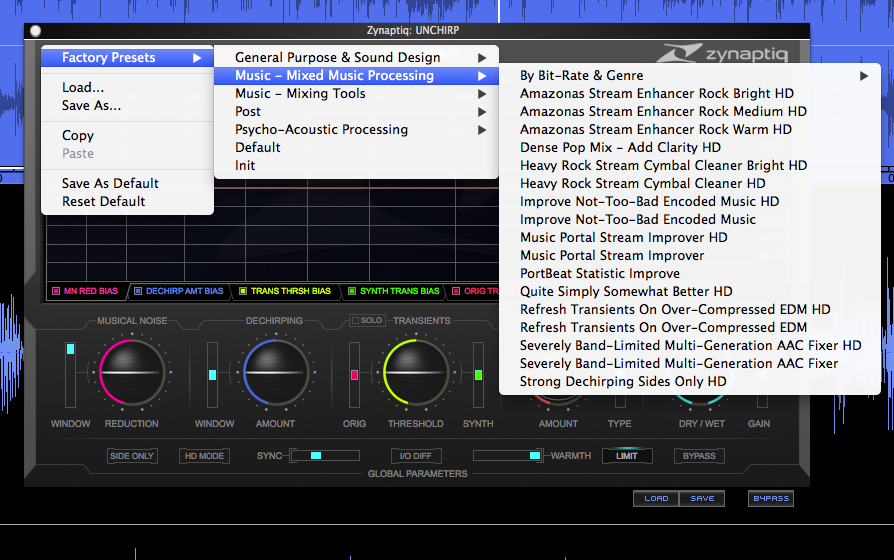Click the Transients THRESHOLD knob
Viewport: 894px width, 560px height.
pos(416,373)
